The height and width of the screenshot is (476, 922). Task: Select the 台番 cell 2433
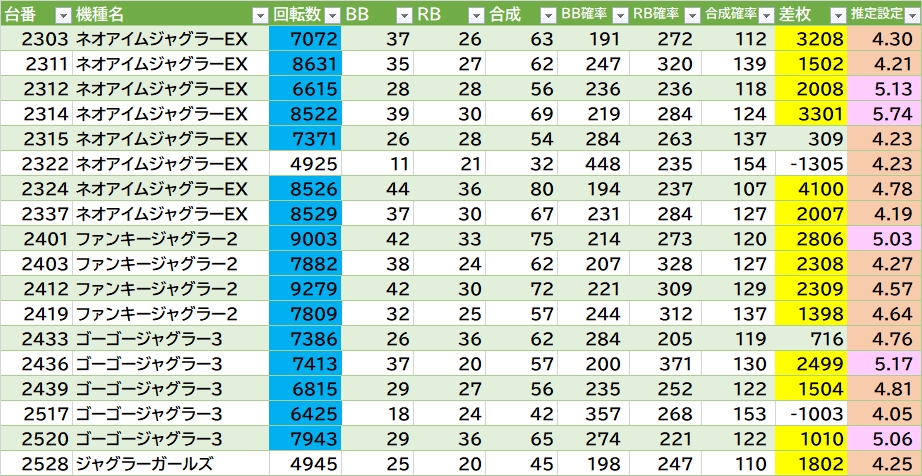coord(36,339)
